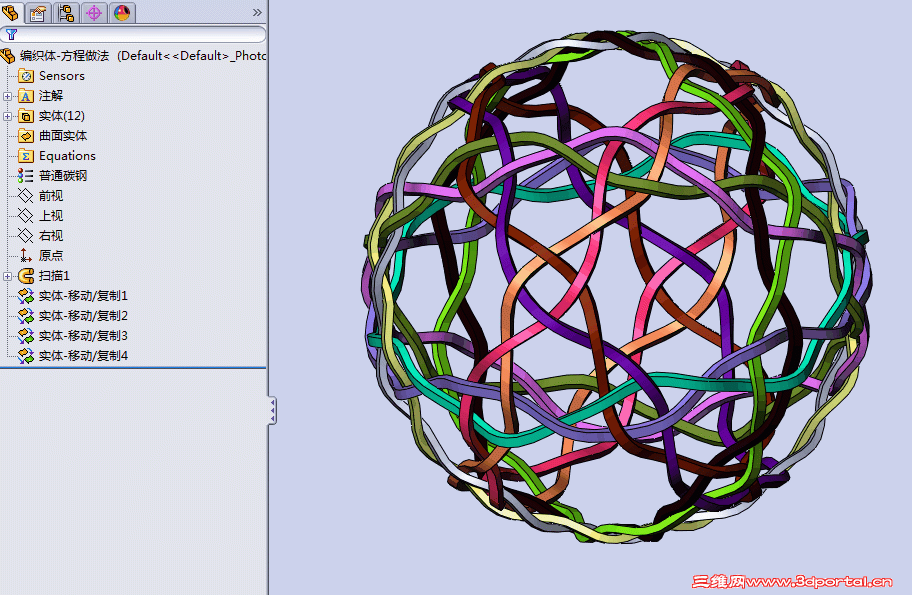Select the Equations tree item
This screenshot has width=912, height=595.
67,156
